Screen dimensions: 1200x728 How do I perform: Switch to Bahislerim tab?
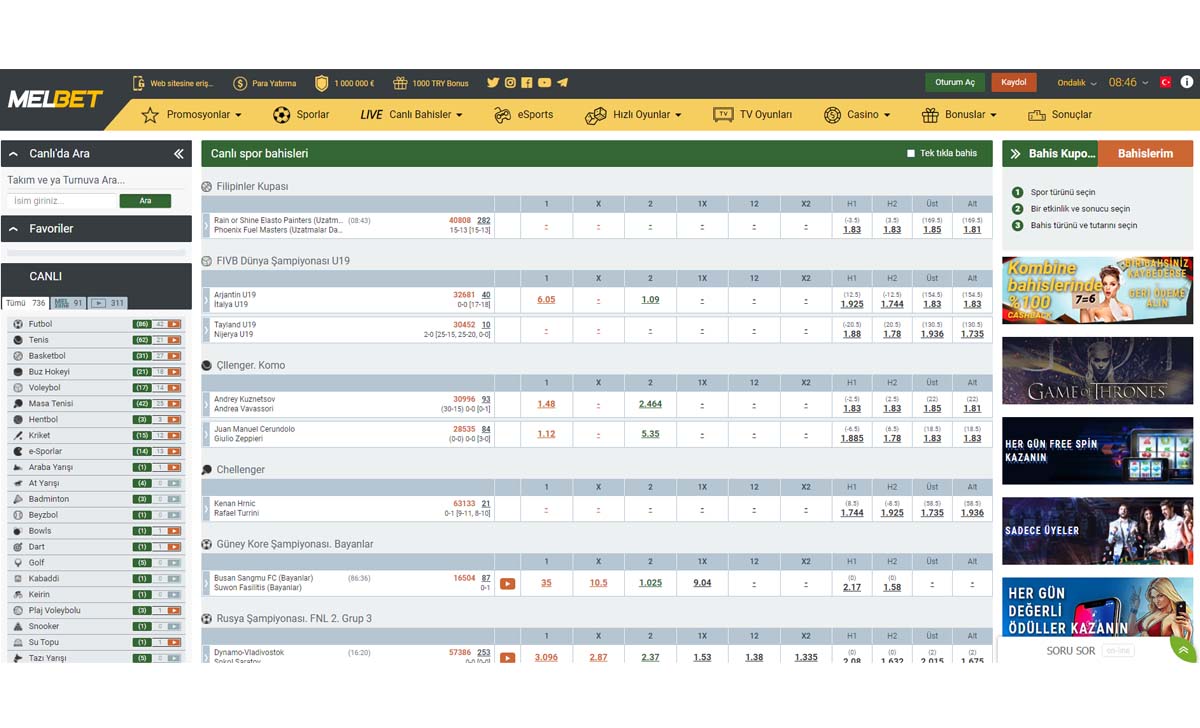[x=1145, y=154]
